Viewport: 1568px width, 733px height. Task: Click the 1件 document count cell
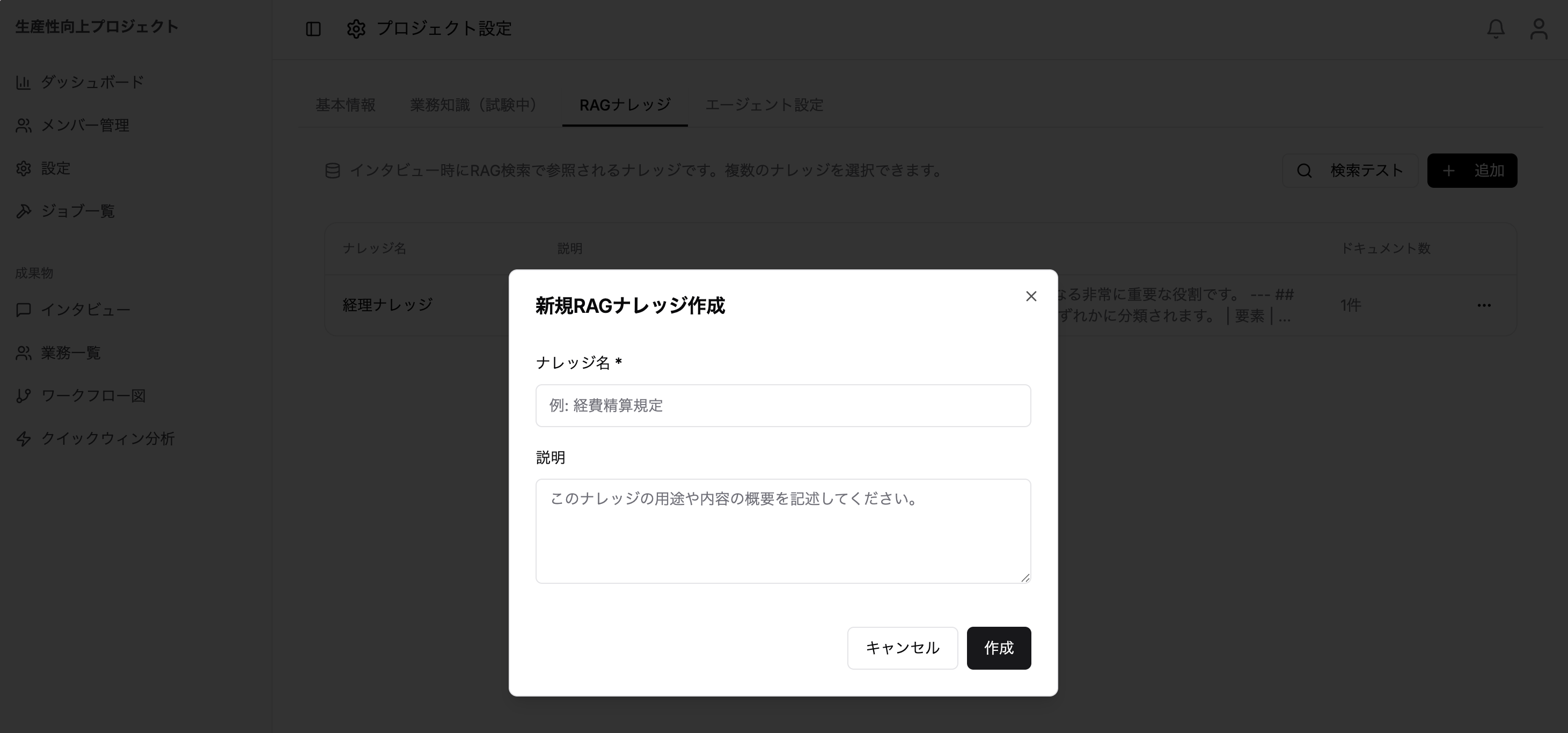(1350, 305)
